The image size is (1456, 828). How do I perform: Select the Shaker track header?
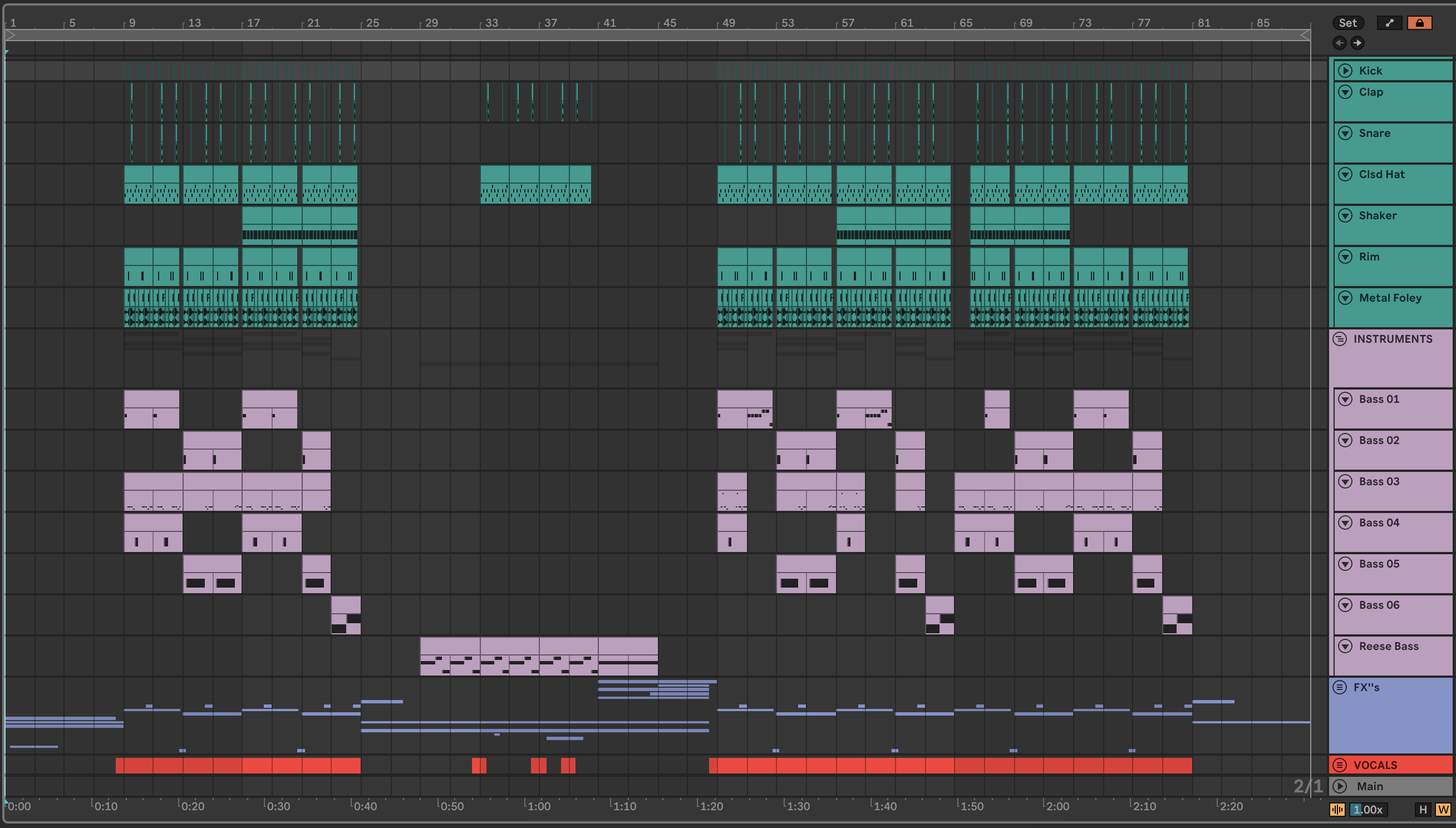[1394, 225]
